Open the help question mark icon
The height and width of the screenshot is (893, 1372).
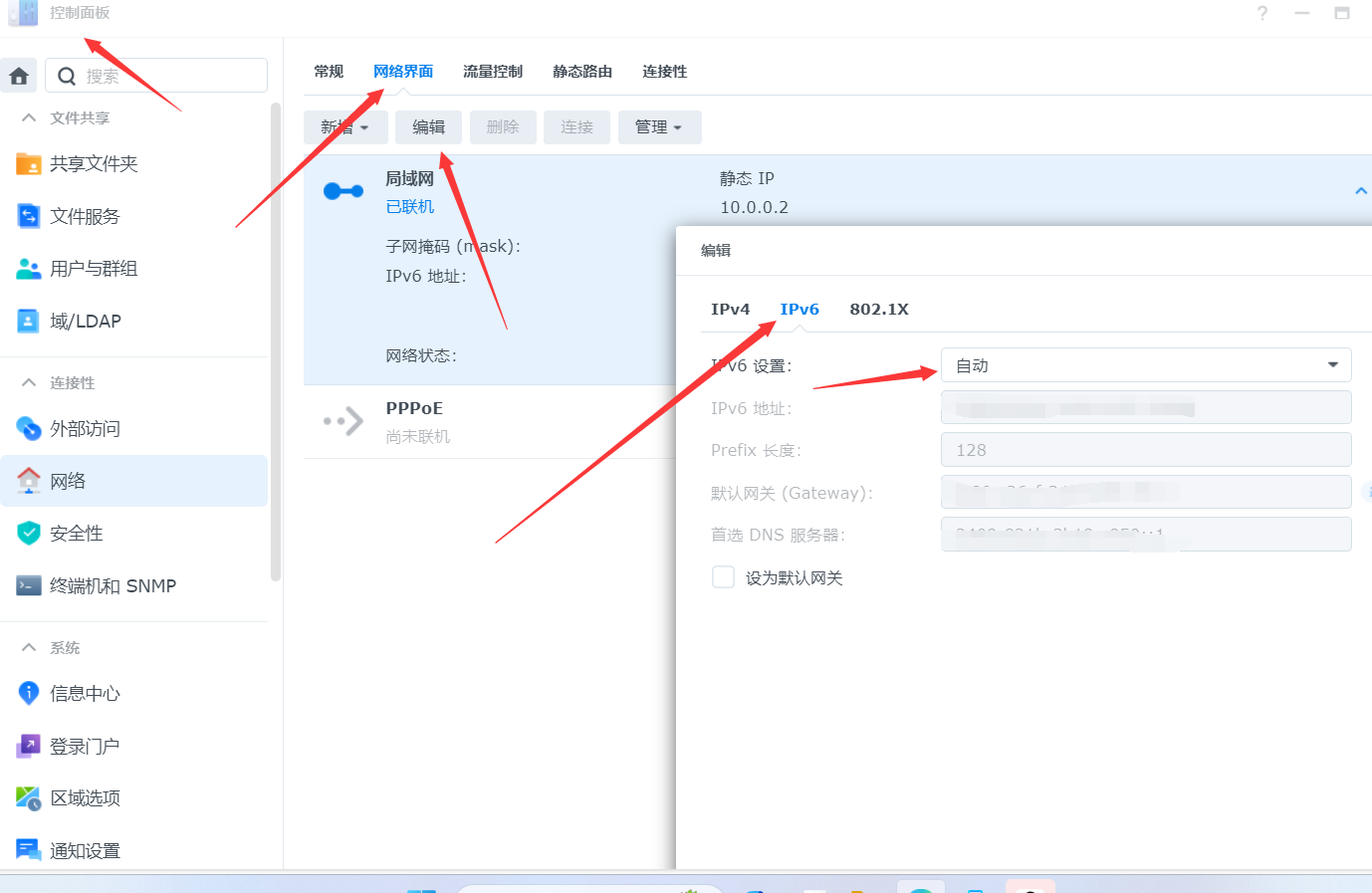click(x=1262, y=13)
